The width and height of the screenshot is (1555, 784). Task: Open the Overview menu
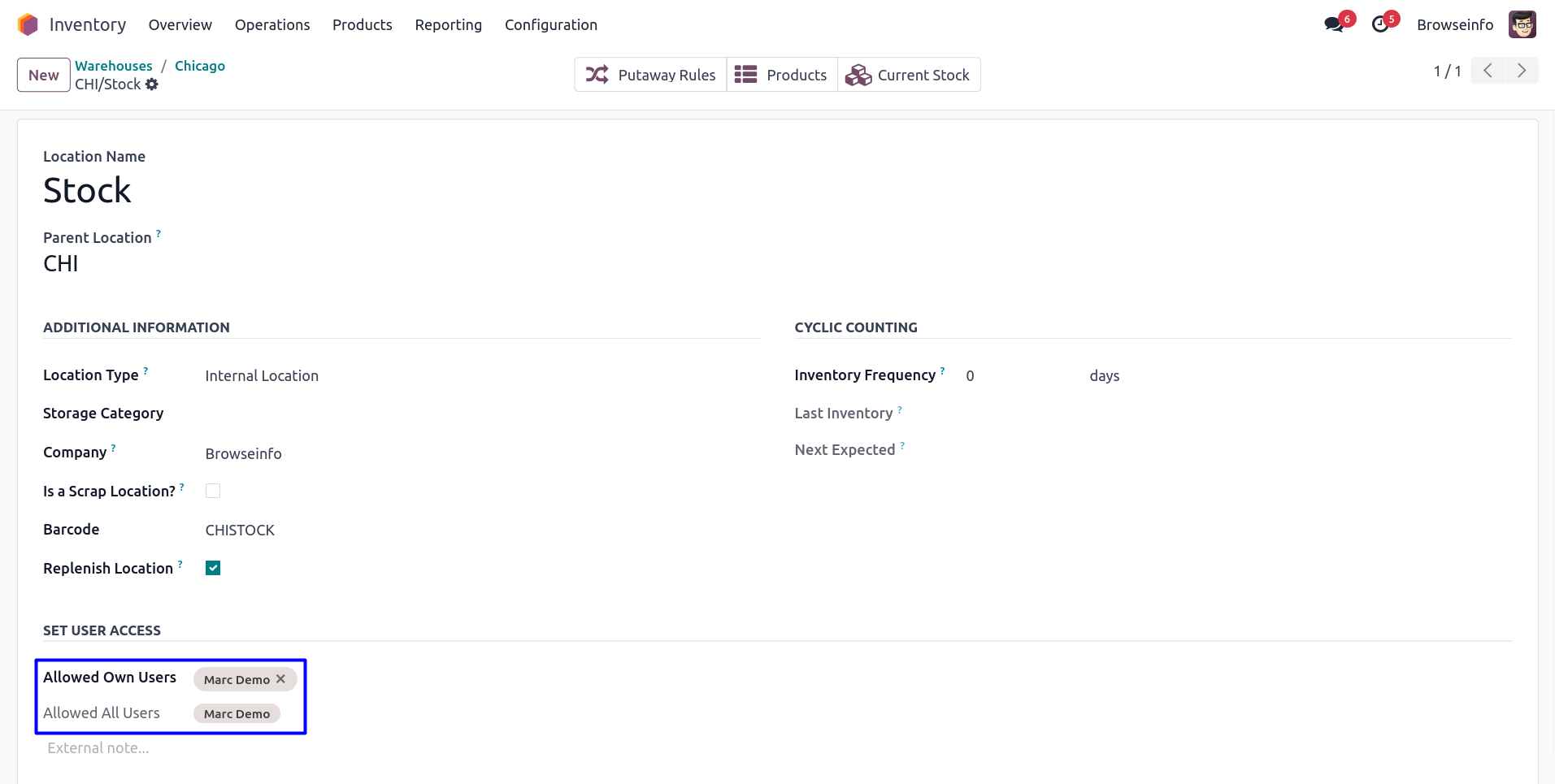180,24
